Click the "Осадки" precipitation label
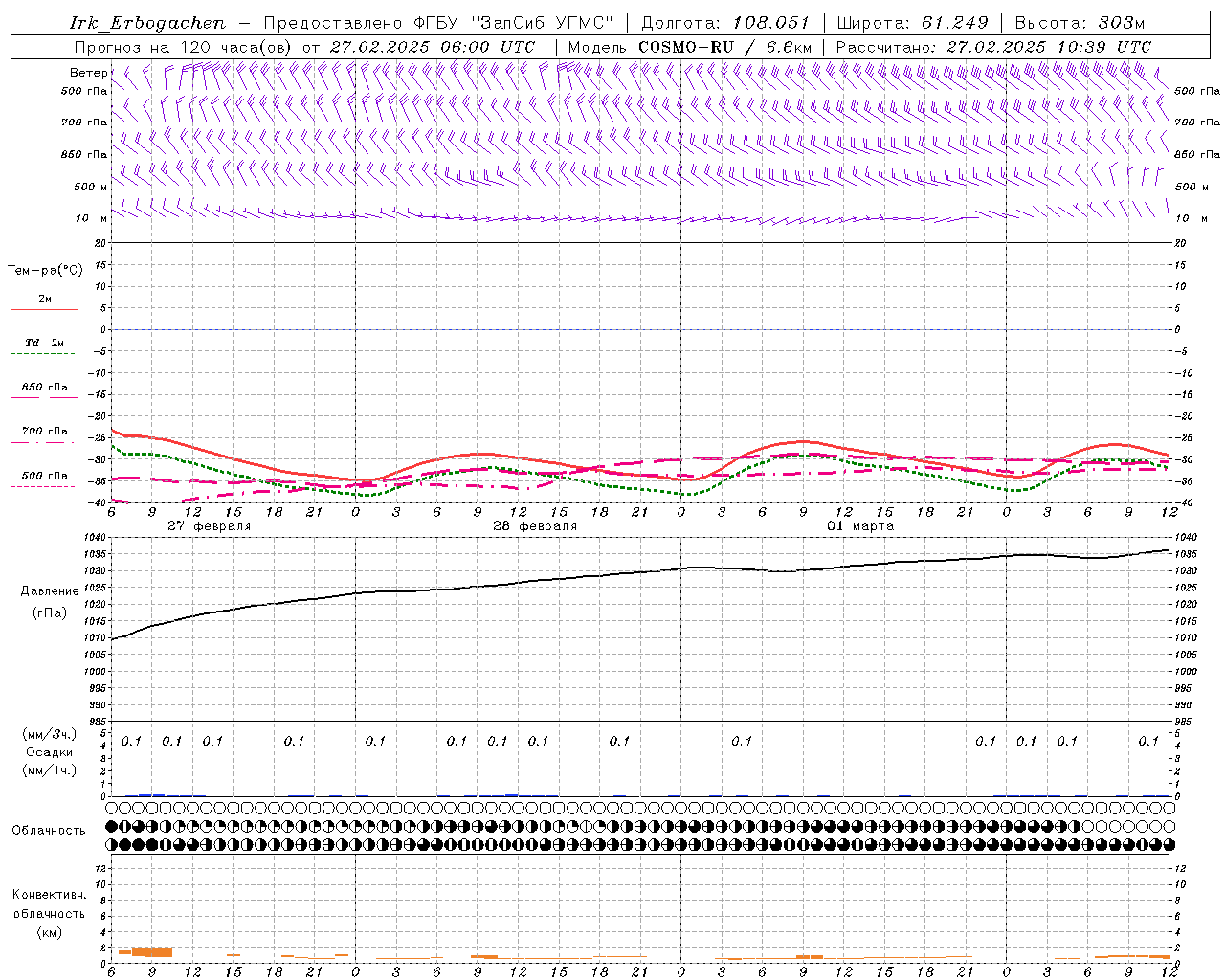Screen dimensions: 1225x980 click(x=50, y=752)
